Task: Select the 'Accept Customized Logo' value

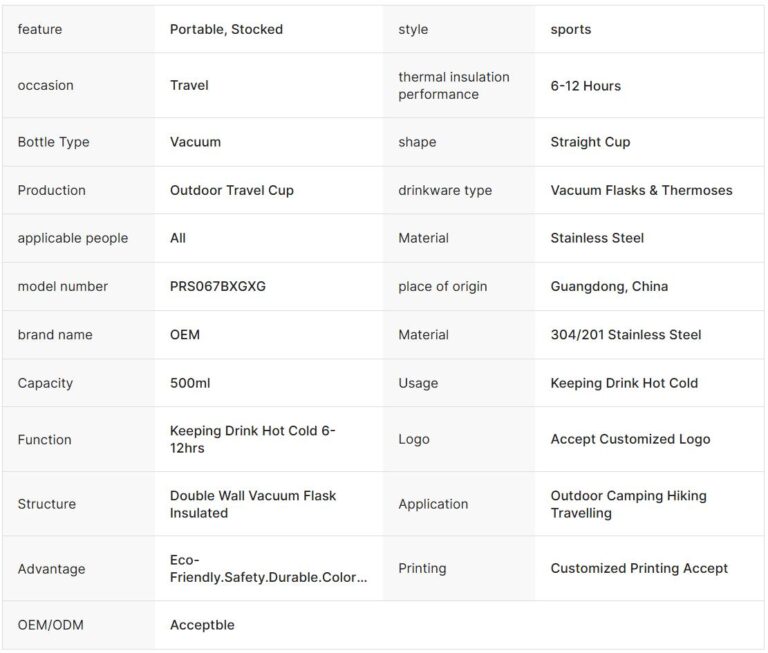Action: tap(630, 439)
